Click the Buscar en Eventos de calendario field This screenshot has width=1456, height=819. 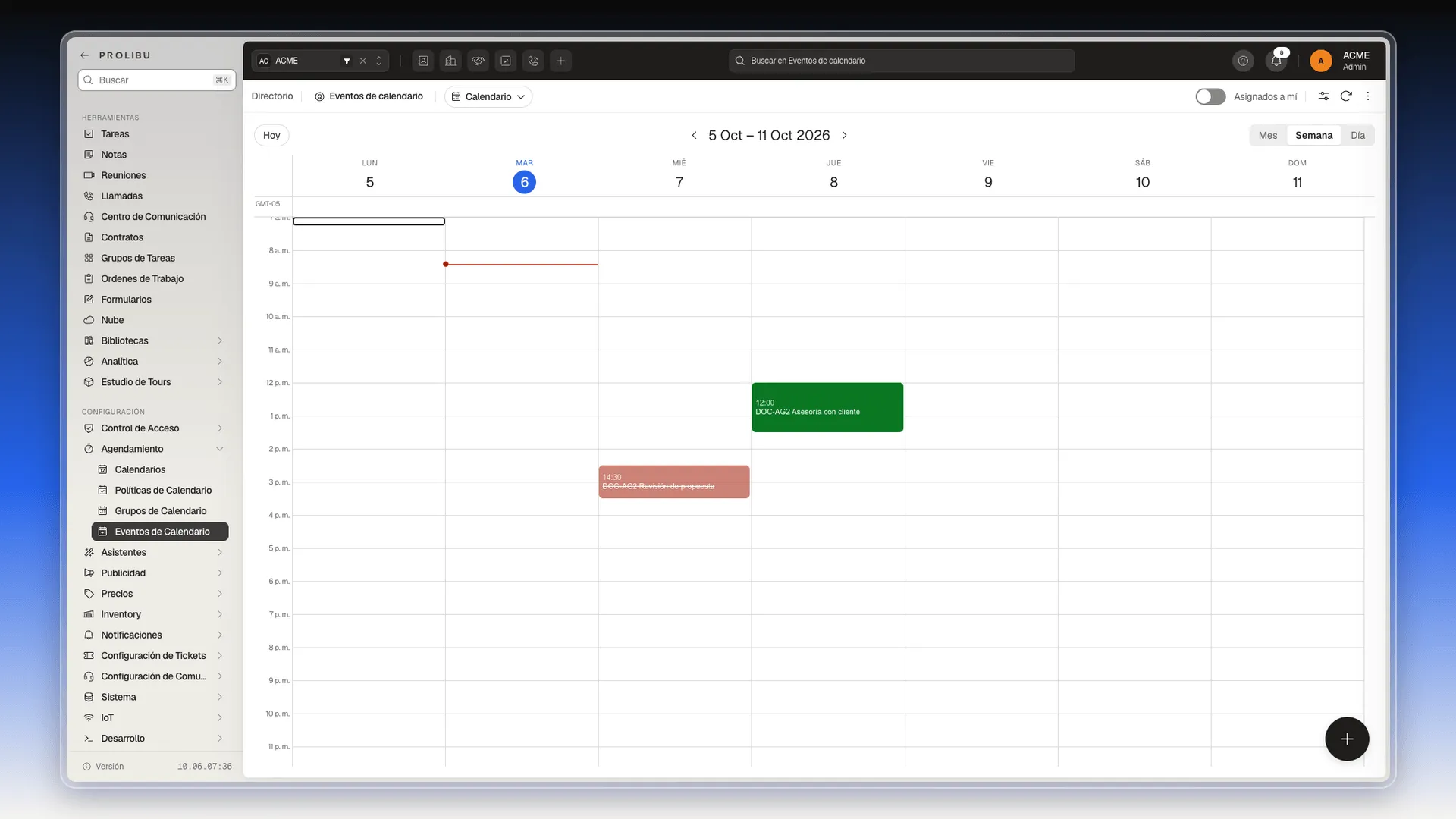tap(902, 61)
